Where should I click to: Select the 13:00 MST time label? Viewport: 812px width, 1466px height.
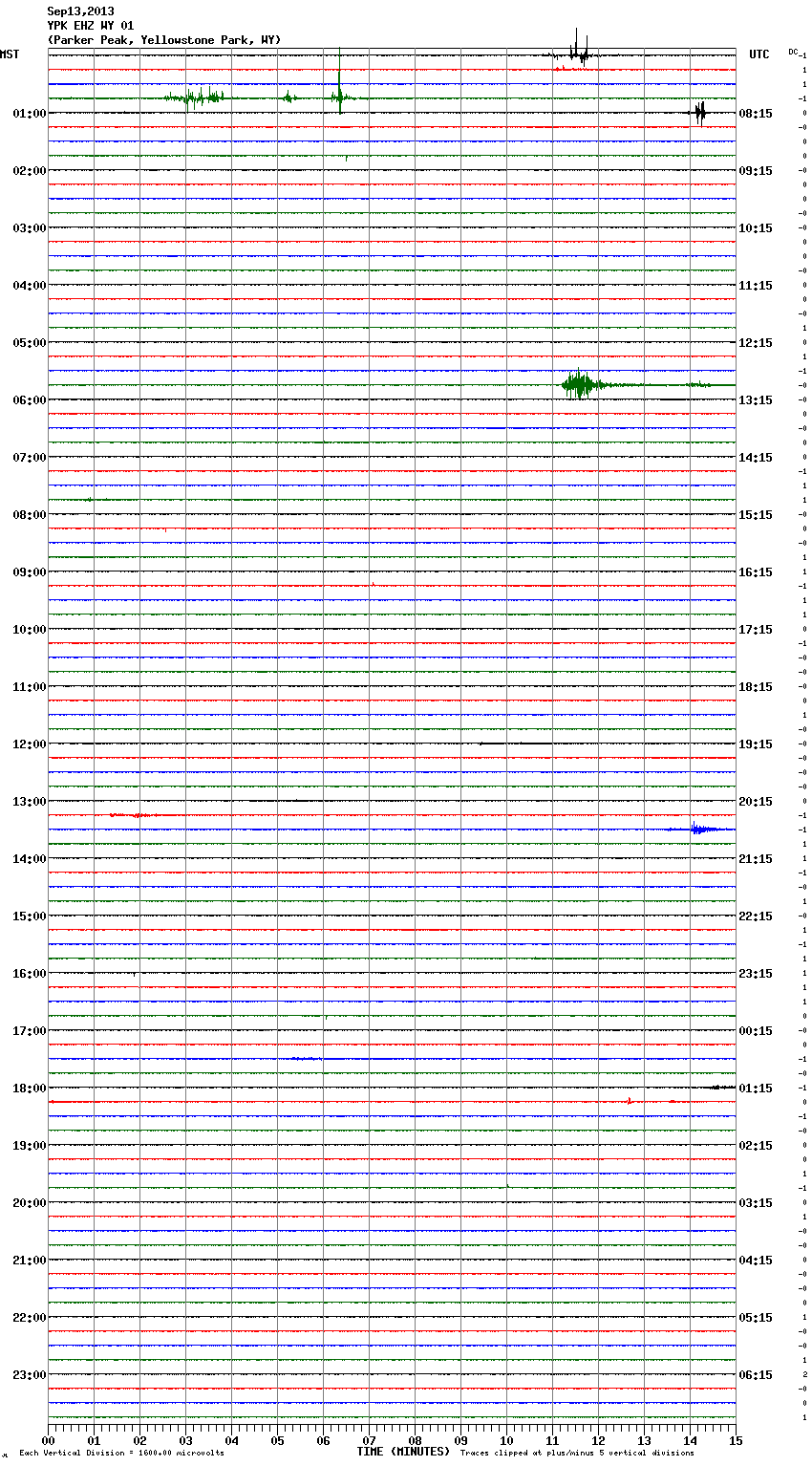click(29, 802)
